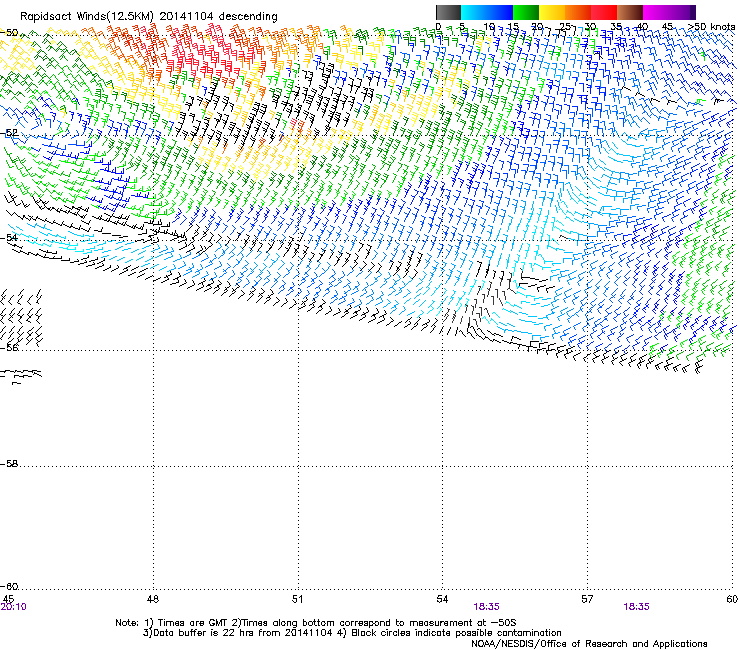Click the 57 longitude axis label
Image resolution: width=740 pixels, height=650 pixels.
tap(587, 599)
